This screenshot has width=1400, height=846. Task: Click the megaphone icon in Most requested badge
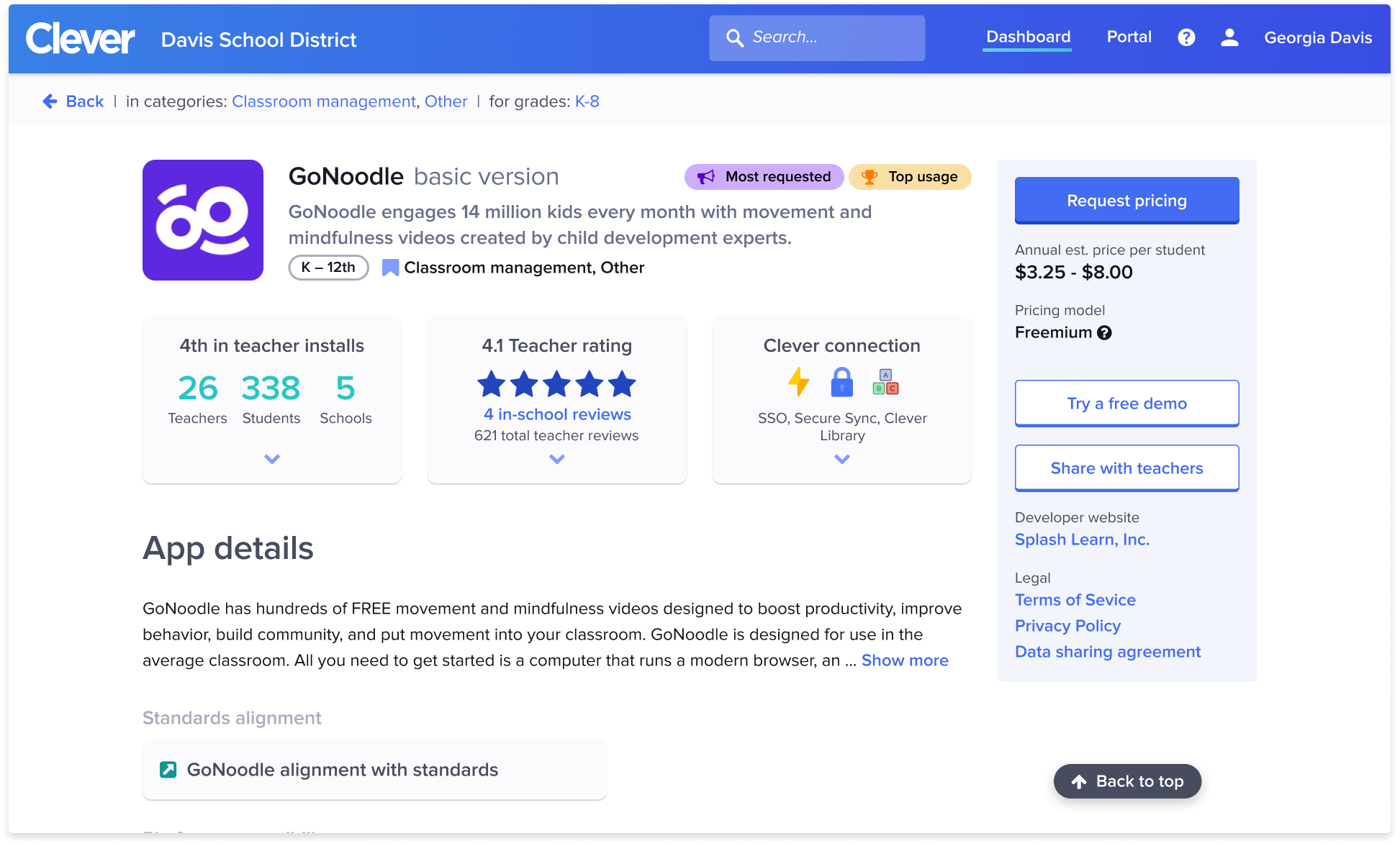click(706, 177)
